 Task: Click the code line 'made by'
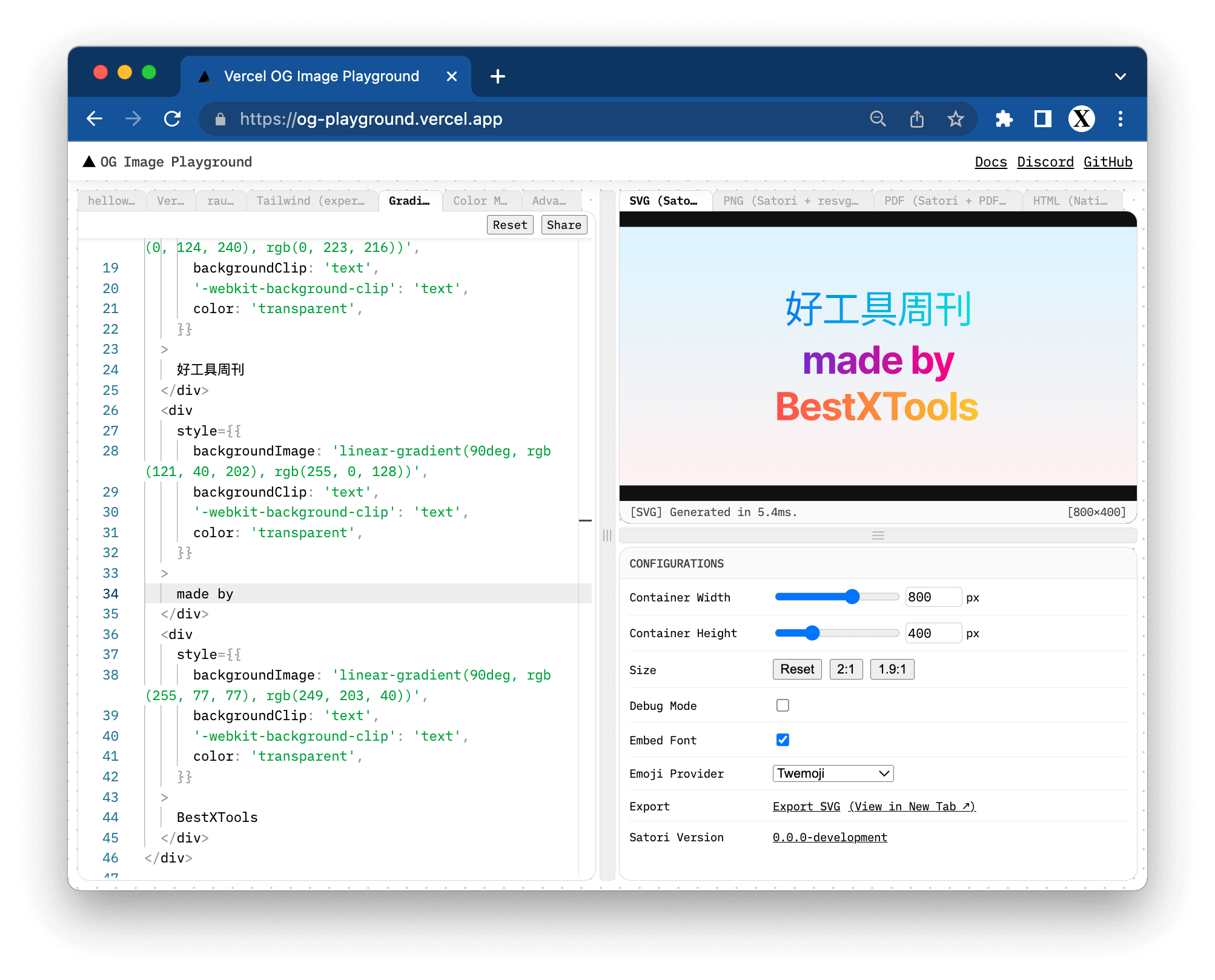tap(205, 594)
